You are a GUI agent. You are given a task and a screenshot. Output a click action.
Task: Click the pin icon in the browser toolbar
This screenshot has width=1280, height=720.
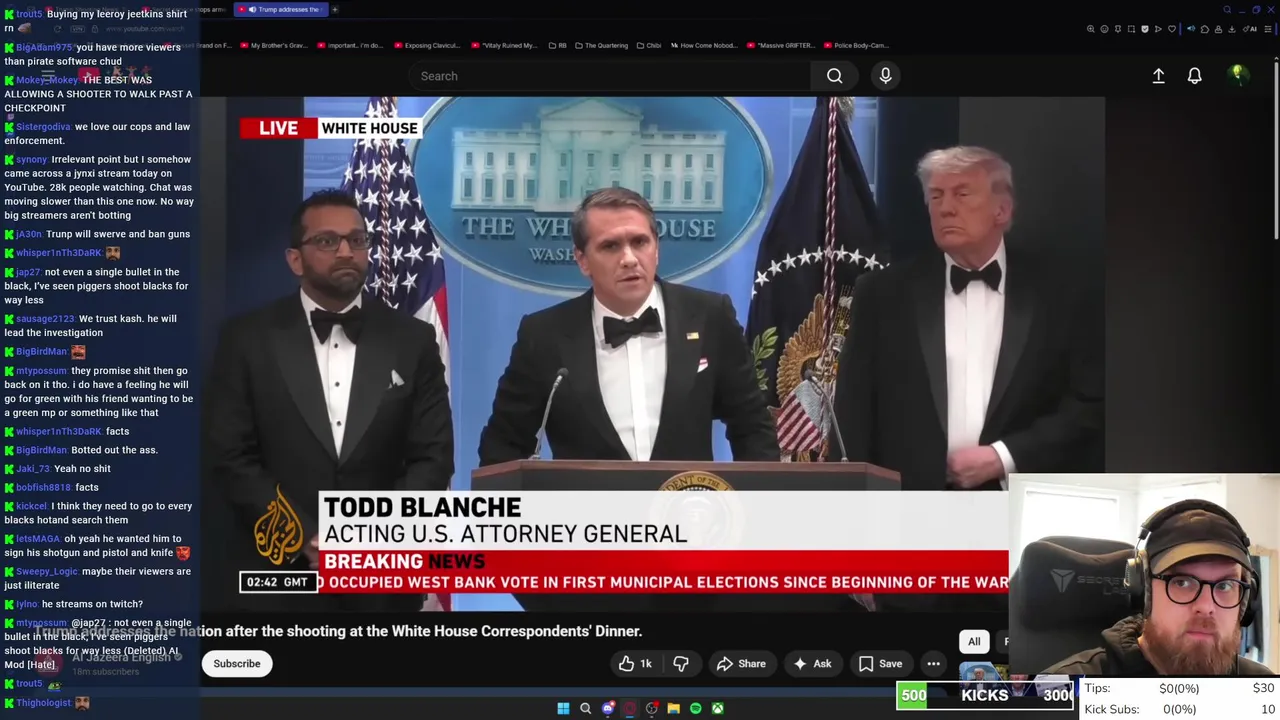(x=1118, y=29)
